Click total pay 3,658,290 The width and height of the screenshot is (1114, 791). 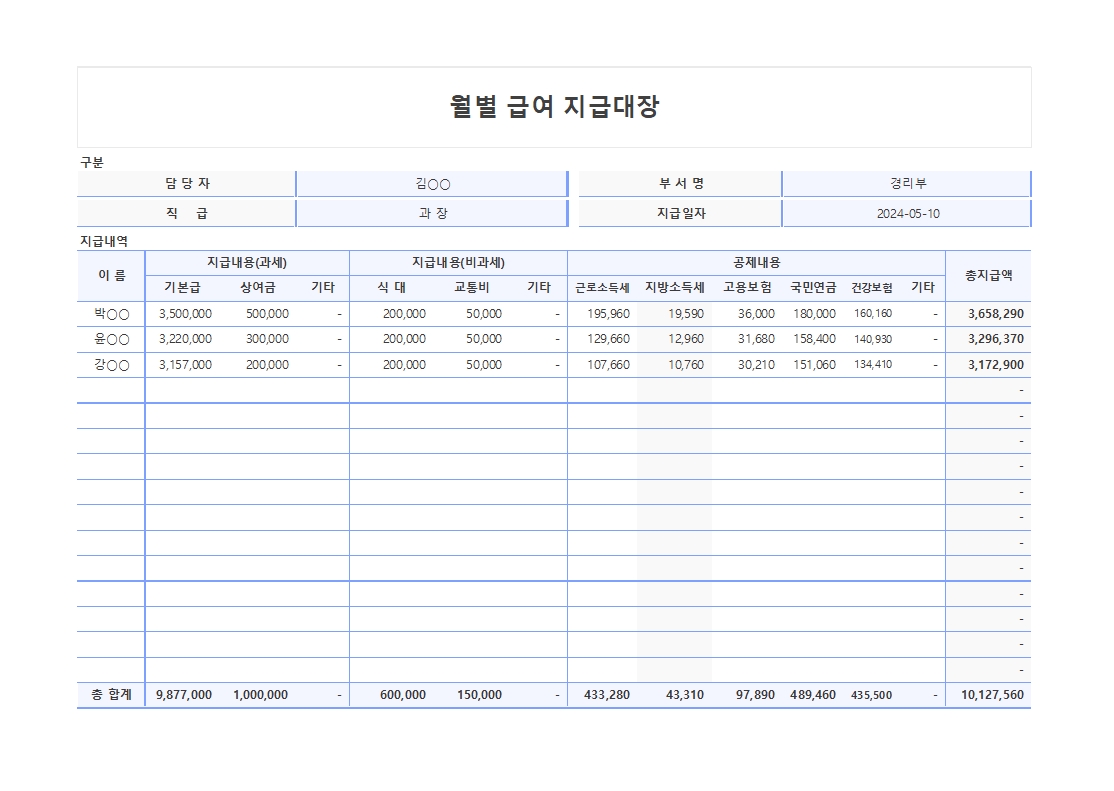pyautogui.click(x=995, y=314)
